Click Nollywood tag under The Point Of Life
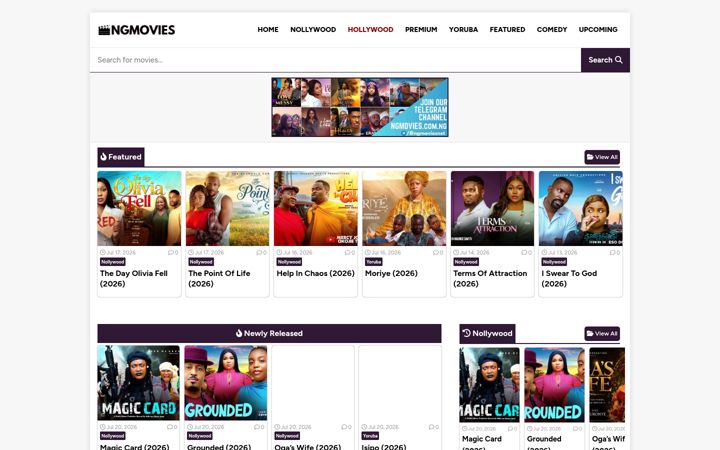Screen dimensions: 720x450 pyautogui.click(x=201, y=262)
